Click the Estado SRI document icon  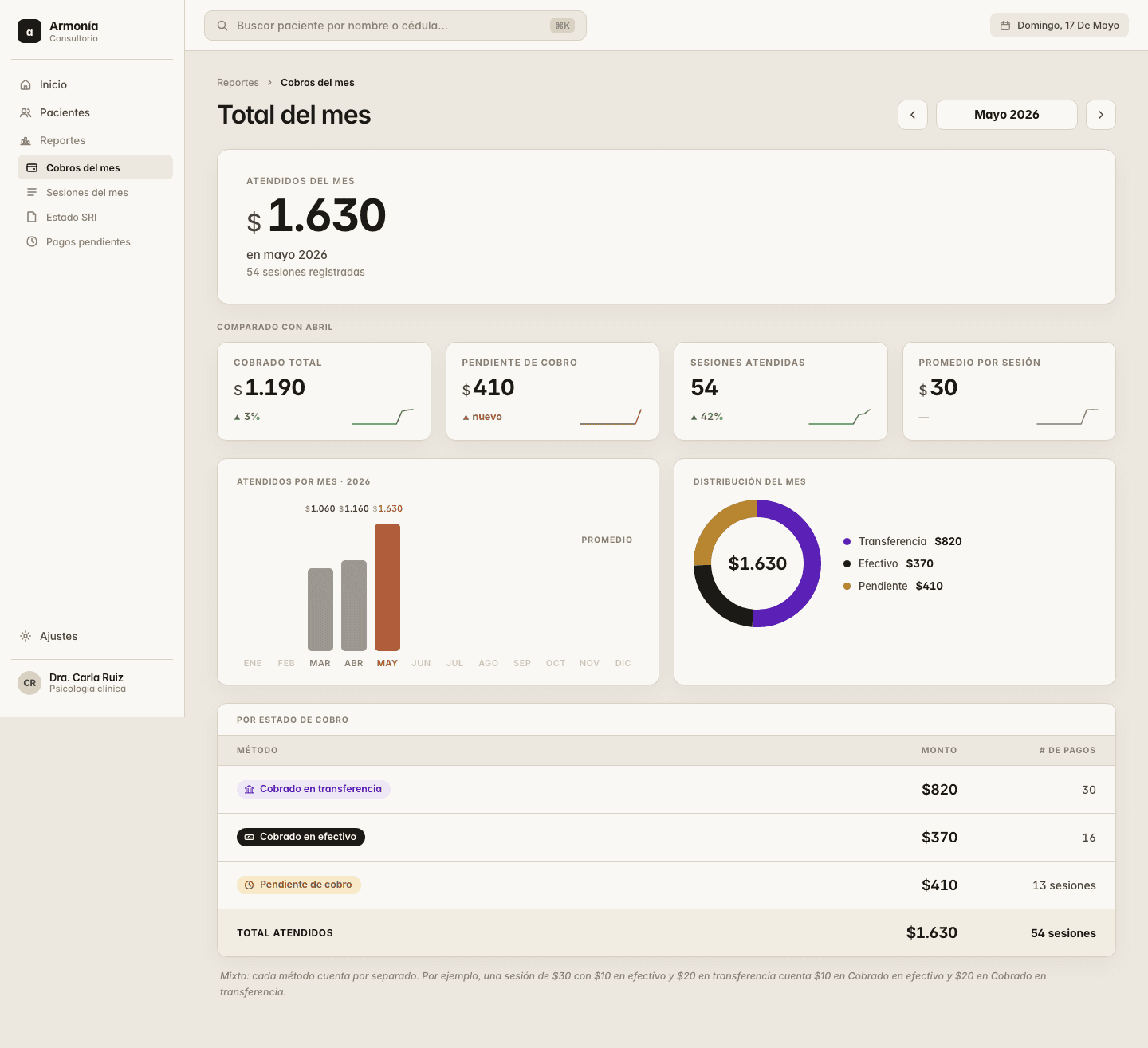pyautogui.click(x=32, y=217)
